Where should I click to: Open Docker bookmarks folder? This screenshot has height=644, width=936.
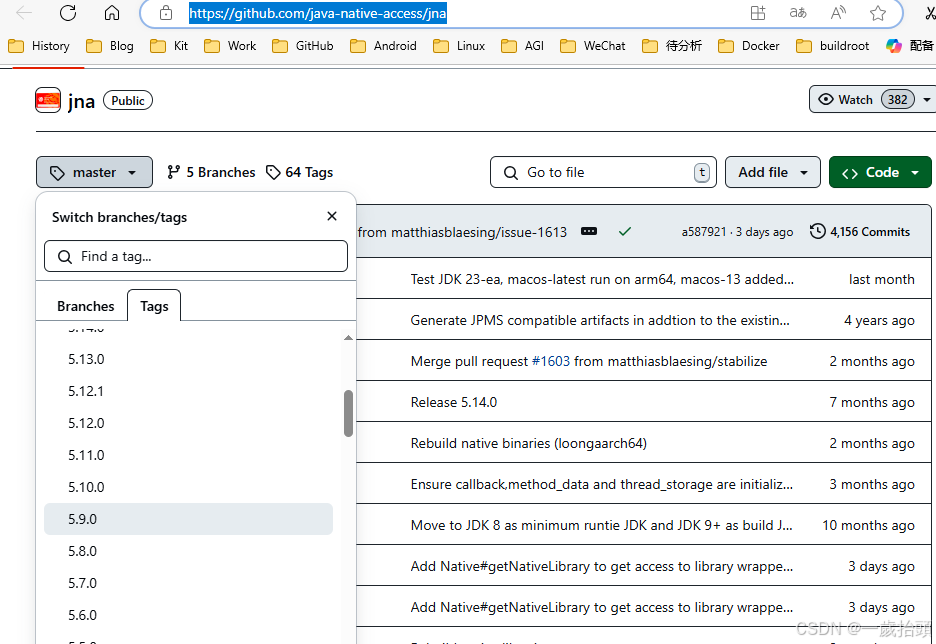coord(749,46)
